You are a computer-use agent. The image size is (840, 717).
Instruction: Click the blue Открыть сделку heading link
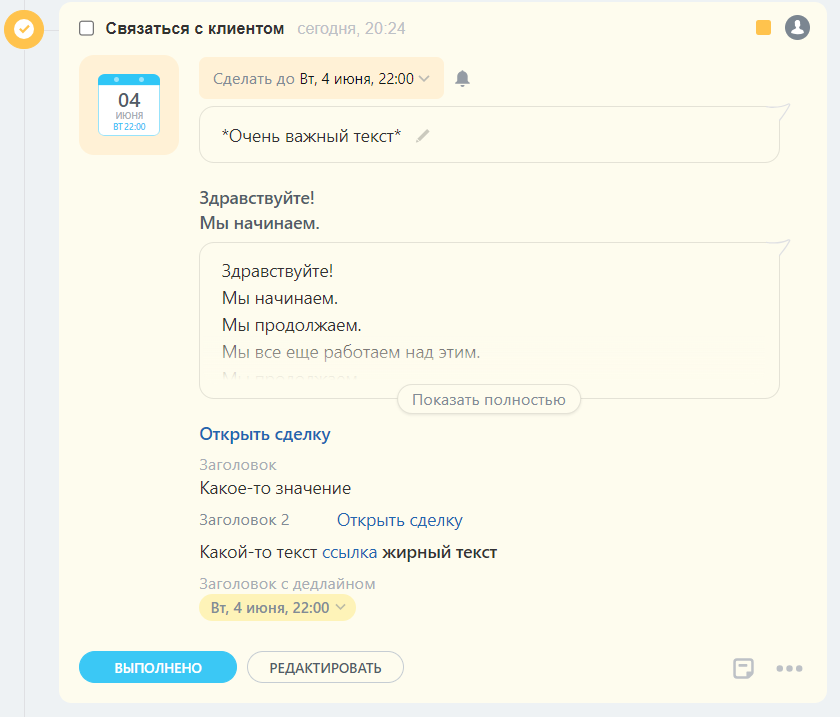(x=264, y=434)
